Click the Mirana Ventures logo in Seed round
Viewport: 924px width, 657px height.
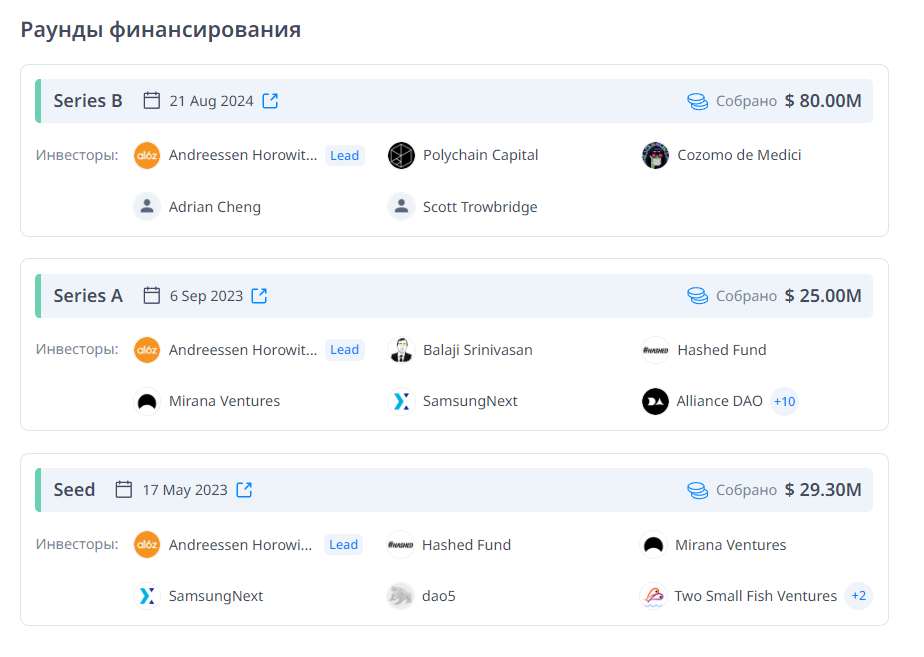coord(653,544)
